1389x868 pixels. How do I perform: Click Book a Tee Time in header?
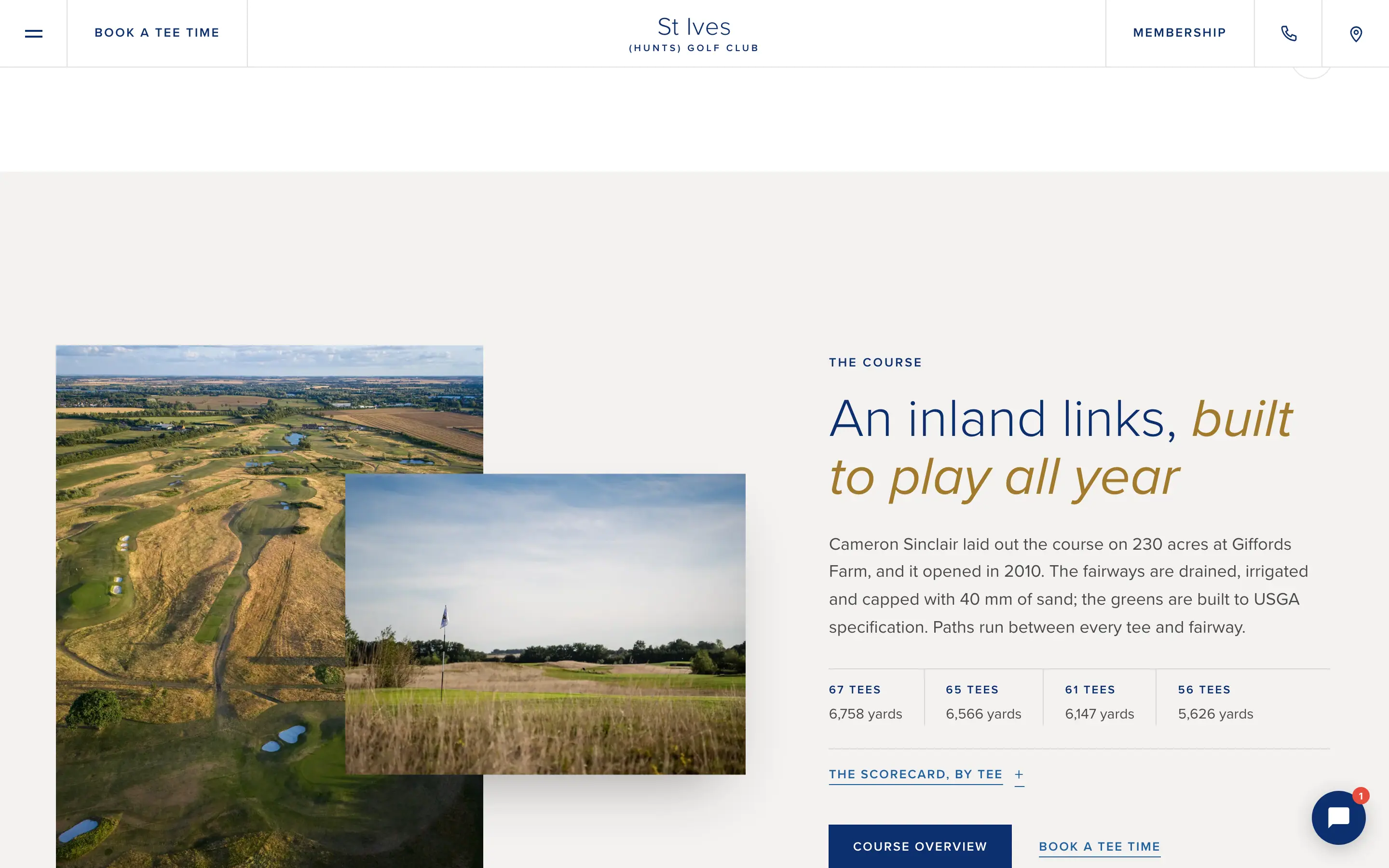tap(157, 33)
